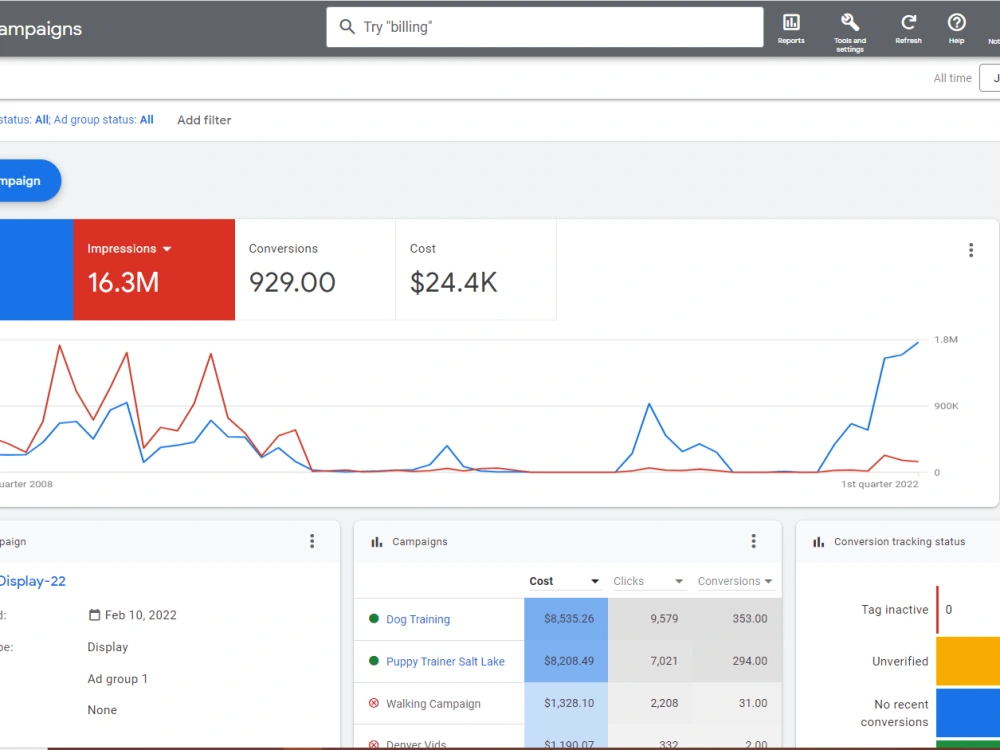The width and height of the screenshot is (1000, 750).
Task: Select the red Impressions scorecard tile
Action: pyautogui.click(x=154, y=270)
